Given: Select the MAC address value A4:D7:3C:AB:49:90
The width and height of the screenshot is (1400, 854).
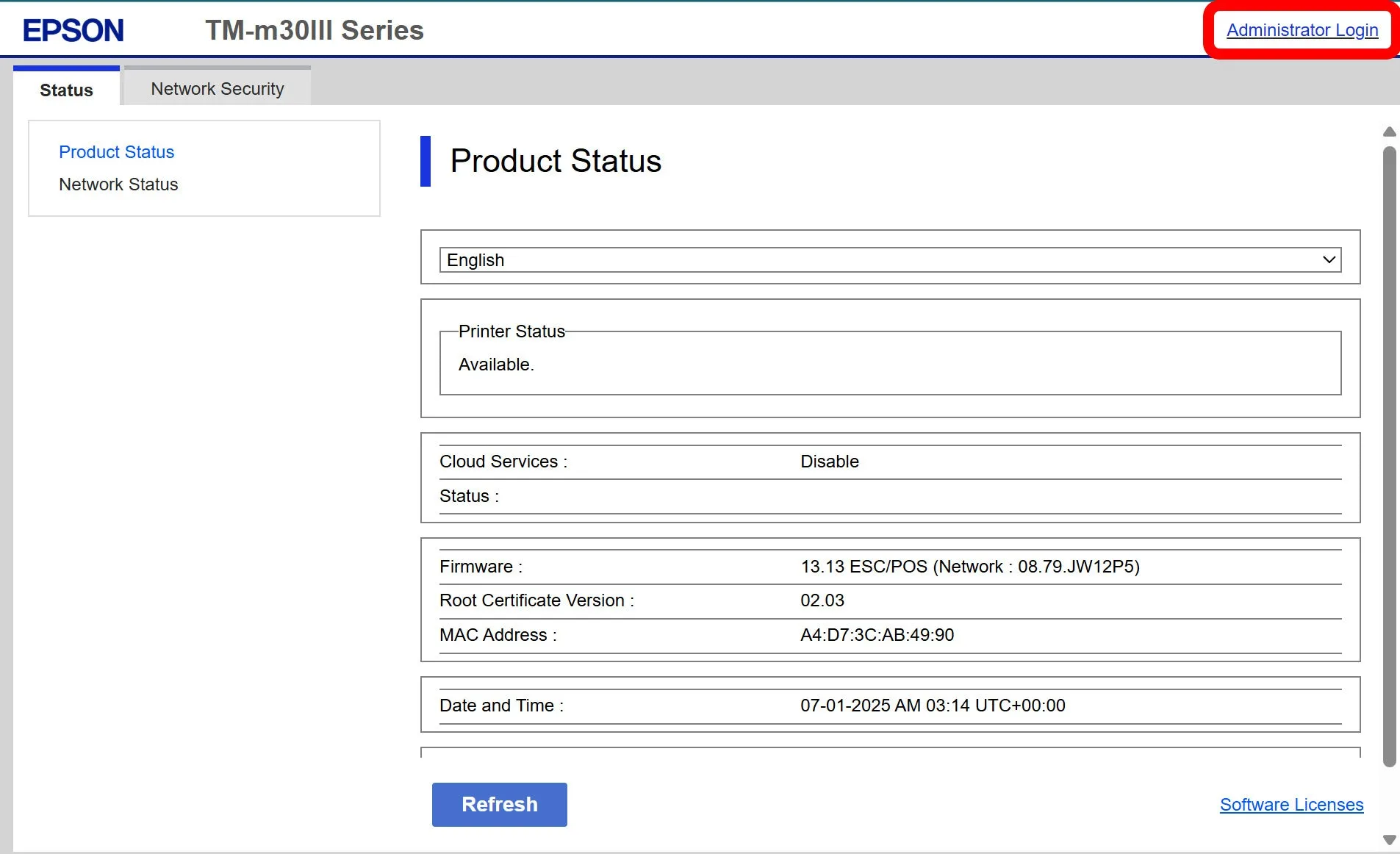Looking at the screenshot, I should pyautogui.click(x=877, y=634).
